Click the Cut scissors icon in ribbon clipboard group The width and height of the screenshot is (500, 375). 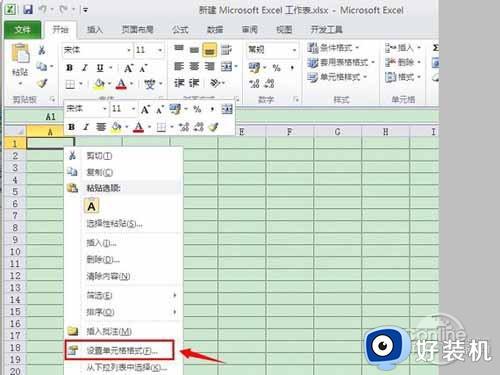point(42,50)
